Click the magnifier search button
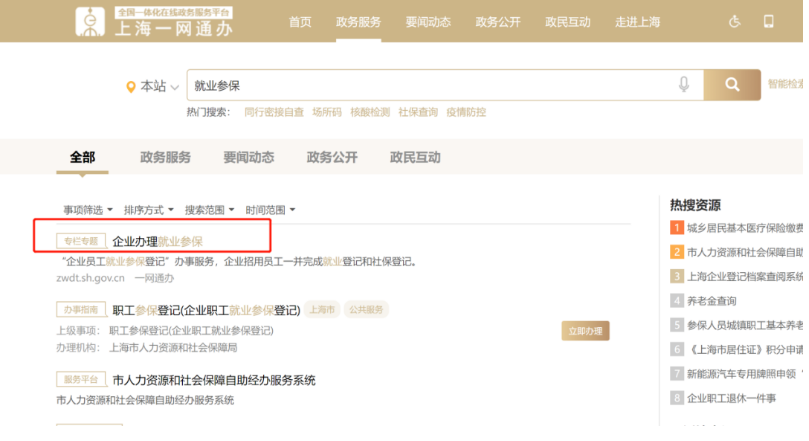Viewport: 809px width, 441px height. (732, 85)
